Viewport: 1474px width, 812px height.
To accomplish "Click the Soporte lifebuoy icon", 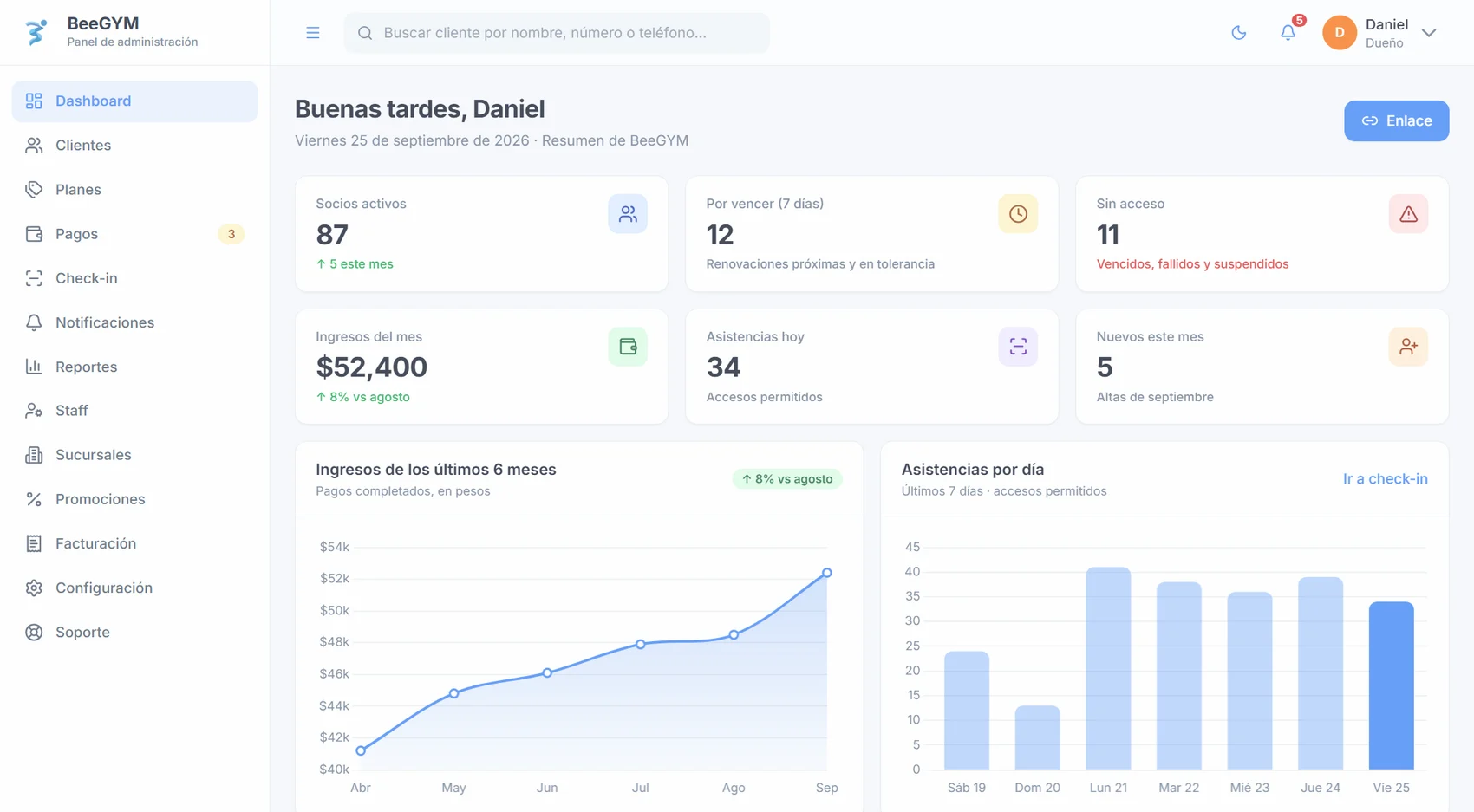I will click(x=34, y=632).
